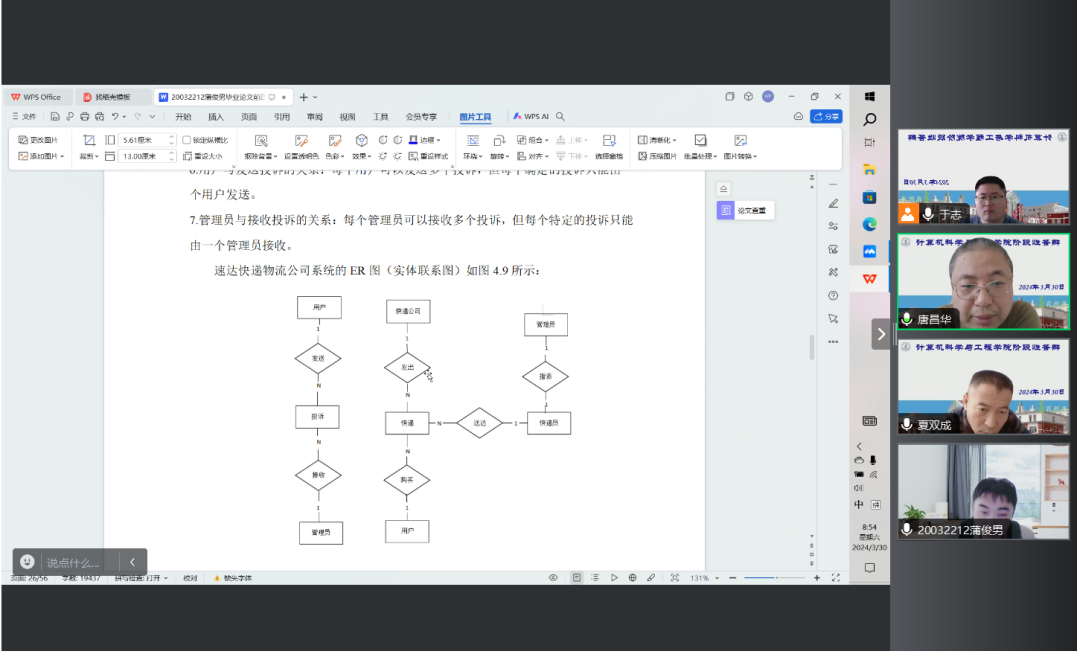Open the 引用 (References) ribbon tab
Screen dimensions: 1077x654
pos(282,117)
